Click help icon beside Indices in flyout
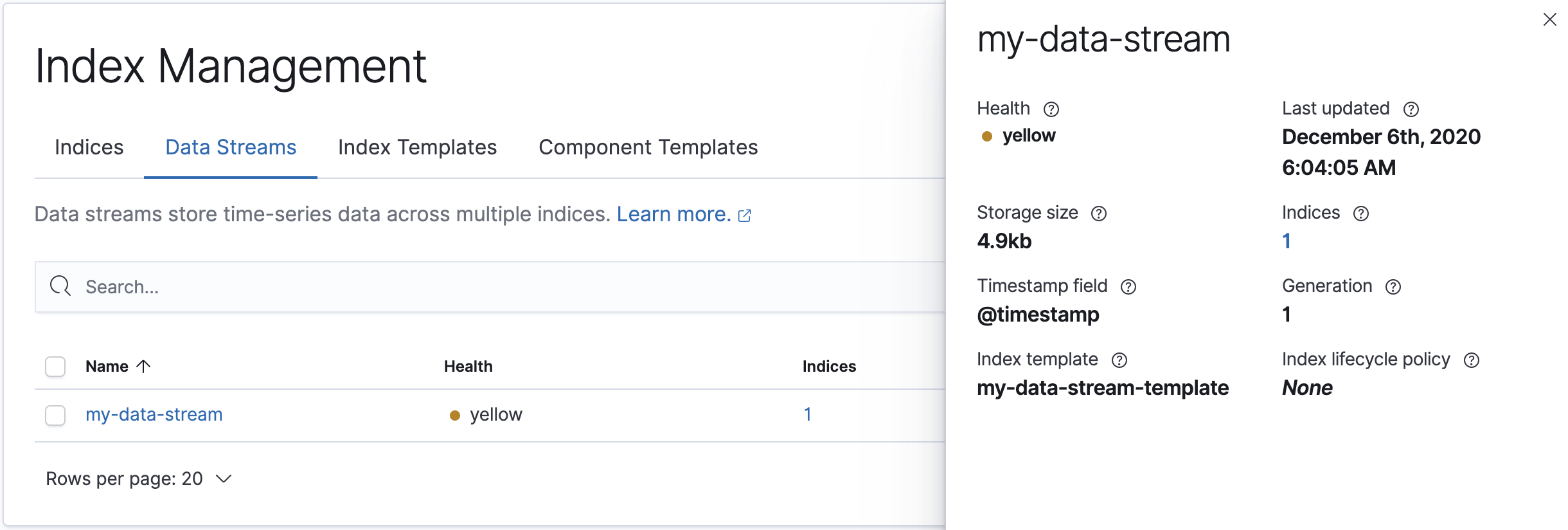 [1360, 214]
